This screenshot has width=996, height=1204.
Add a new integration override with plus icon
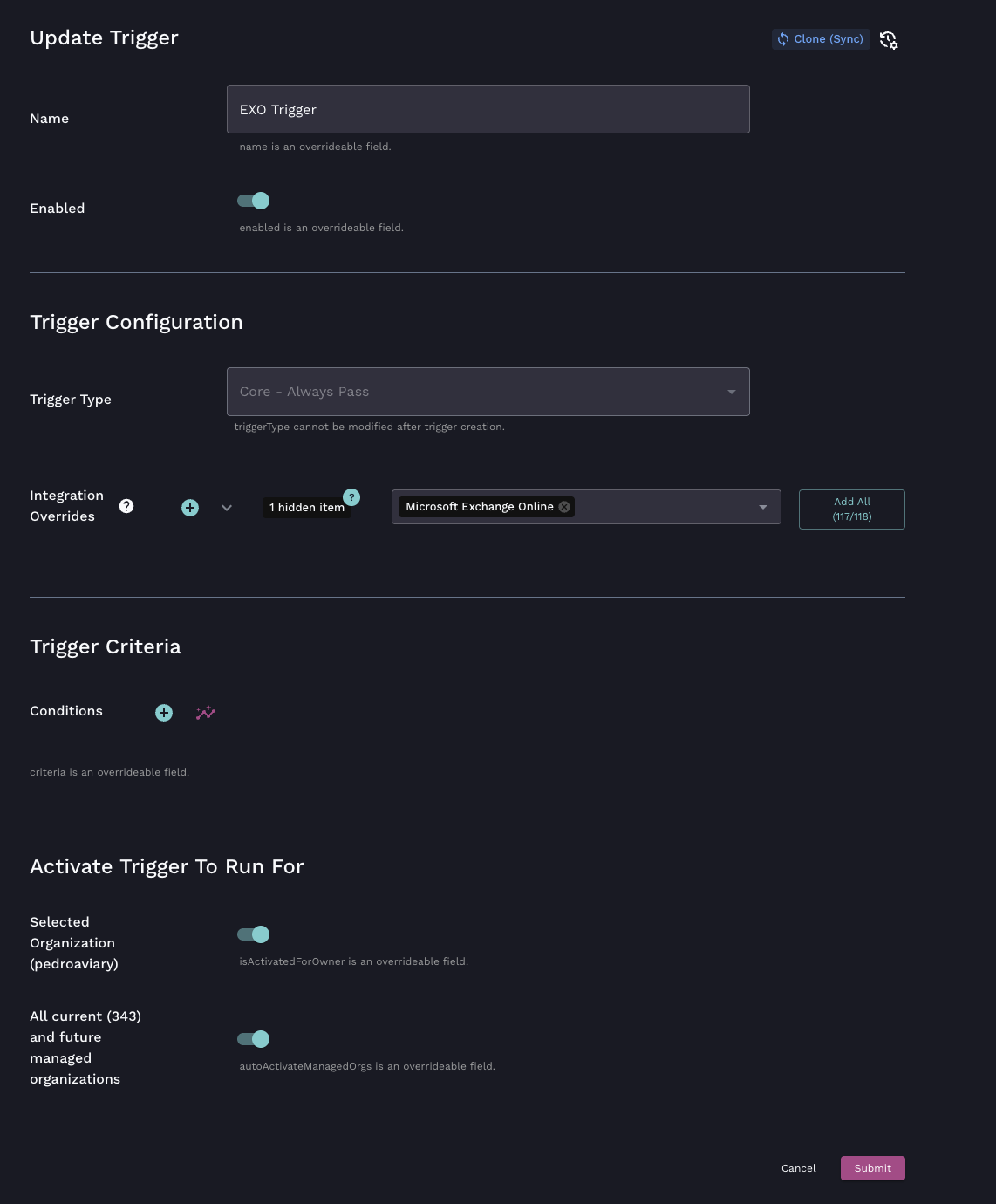tap(190, 508)
